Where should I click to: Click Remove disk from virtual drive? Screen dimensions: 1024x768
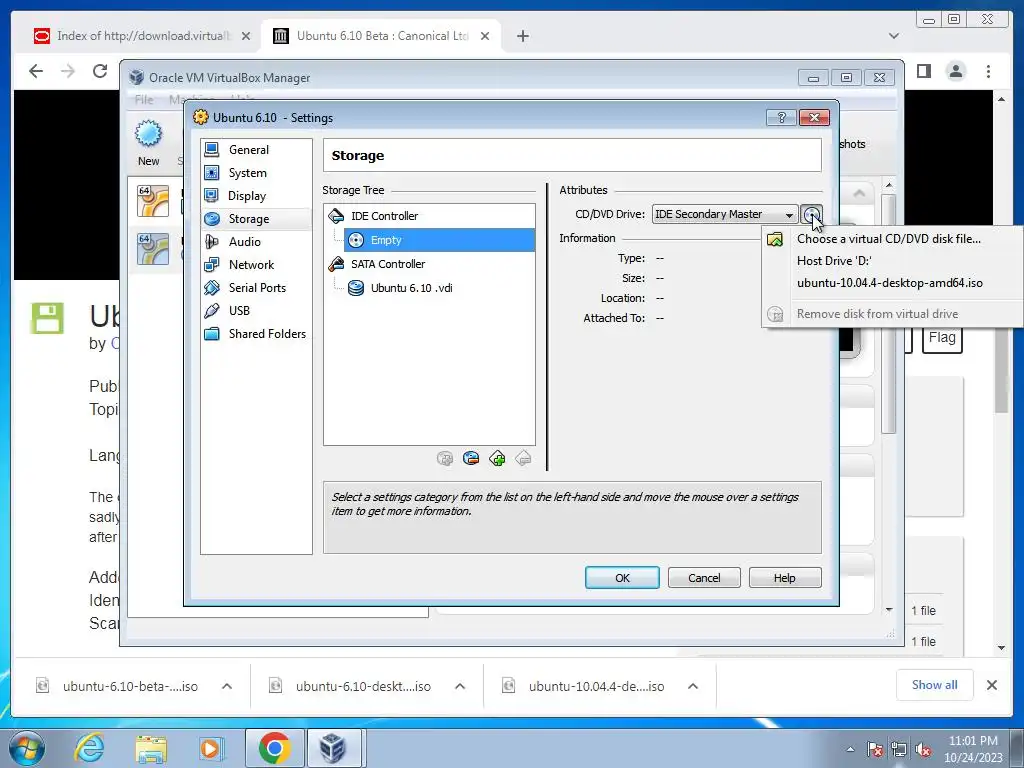coord(877,314)
